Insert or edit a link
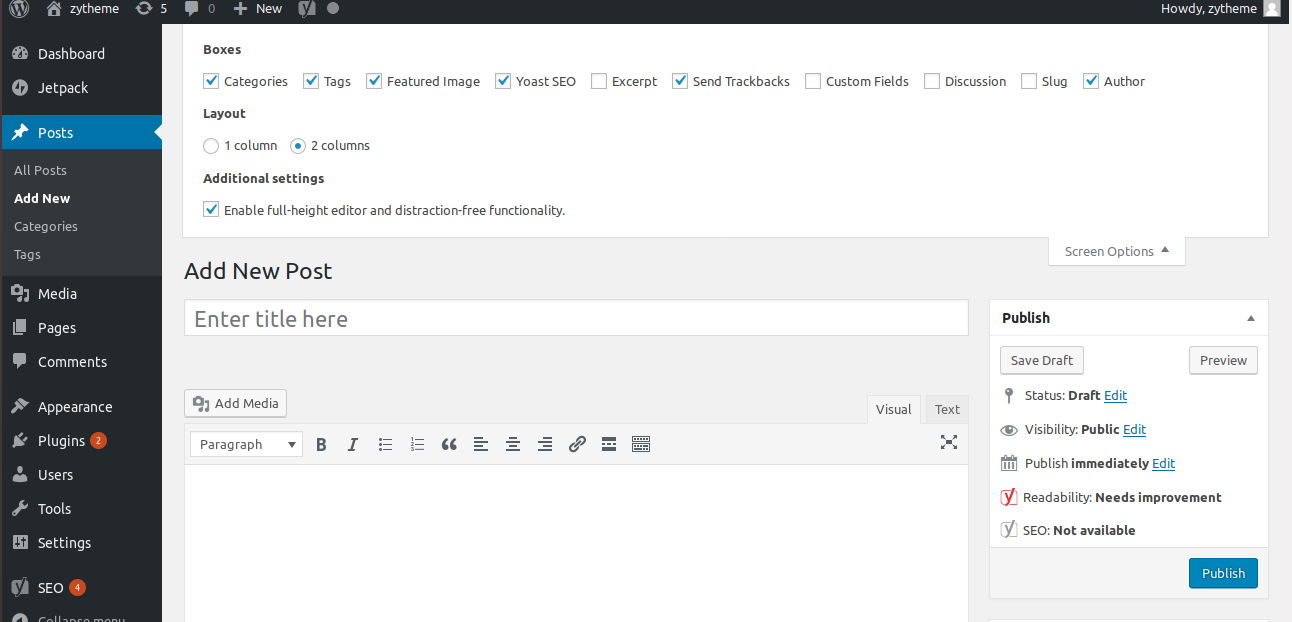This screenshot has width=1292, height=622. click(x=577, y=445)
